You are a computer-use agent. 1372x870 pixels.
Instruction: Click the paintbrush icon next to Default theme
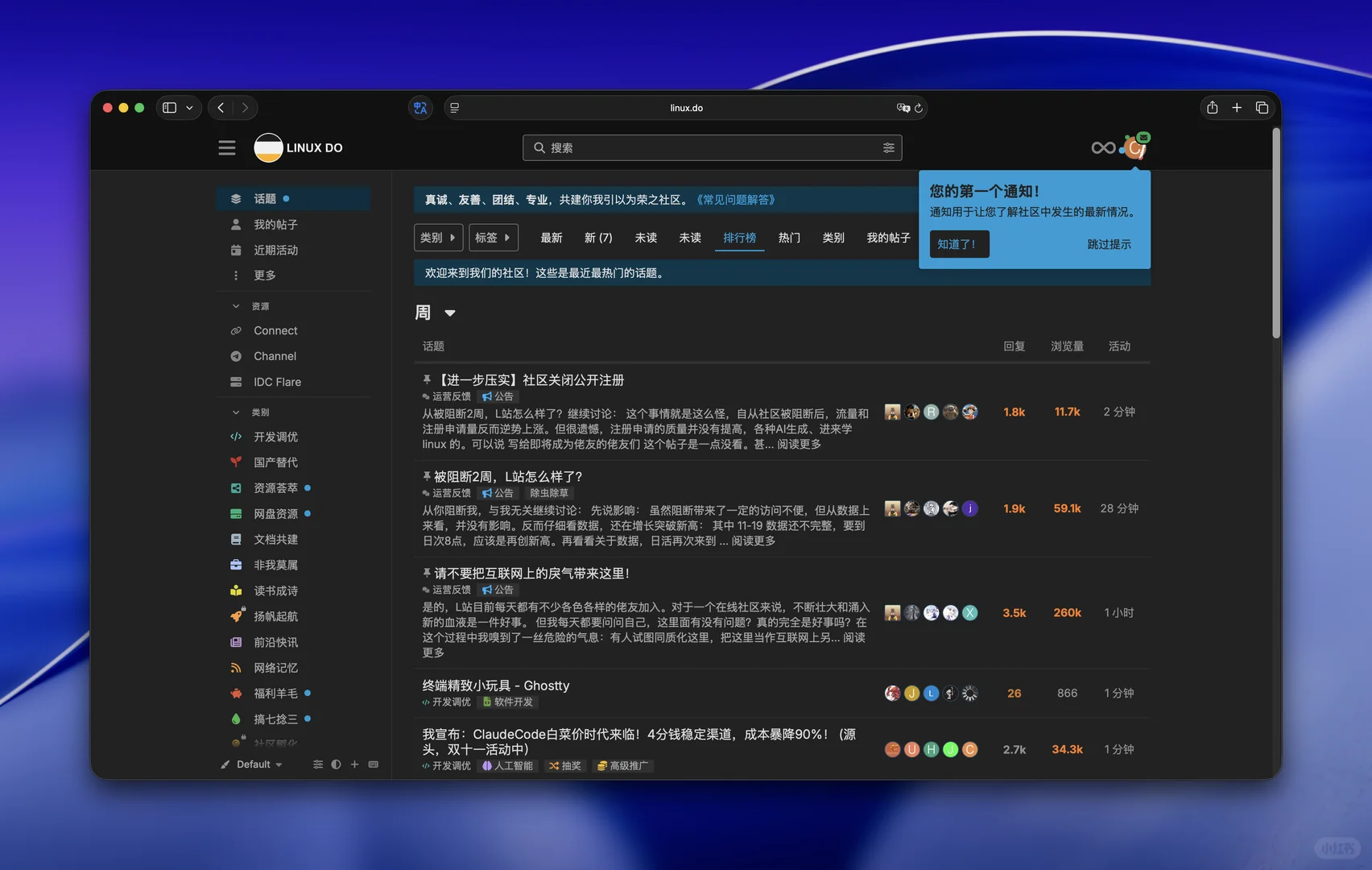coord(225,764)
